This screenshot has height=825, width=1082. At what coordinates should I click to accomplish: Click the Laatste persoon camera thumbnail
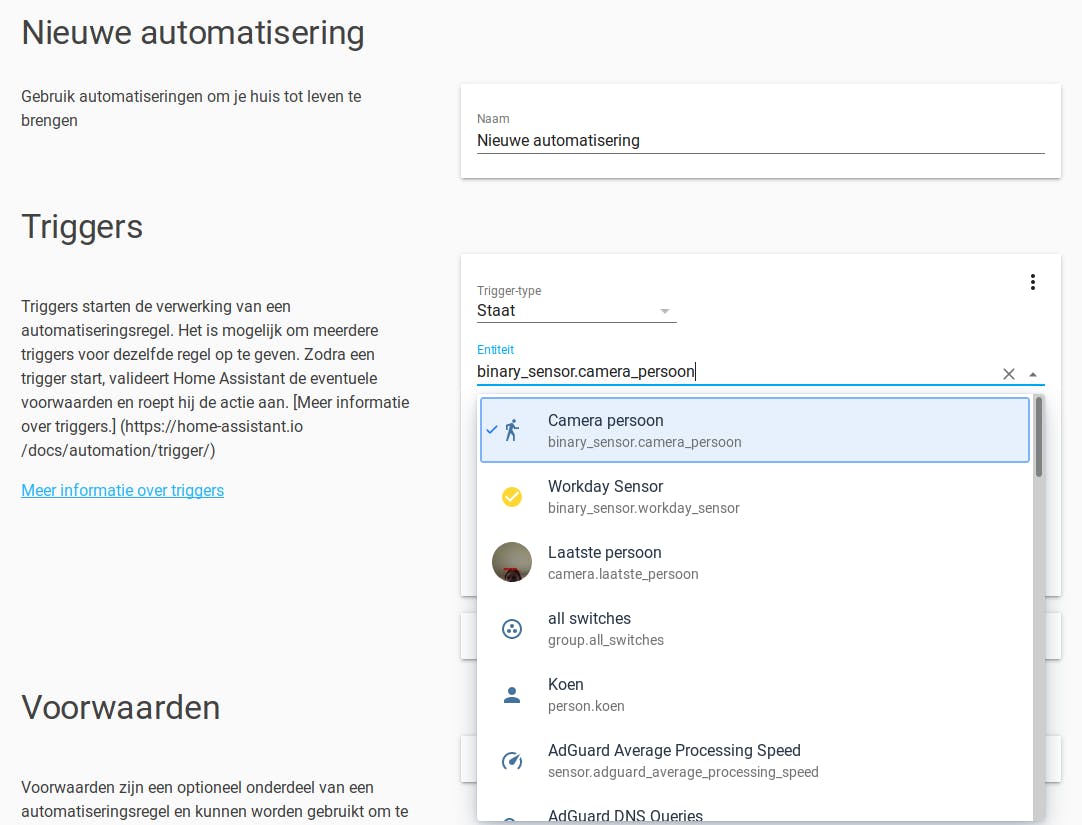(x=512, y=563)
